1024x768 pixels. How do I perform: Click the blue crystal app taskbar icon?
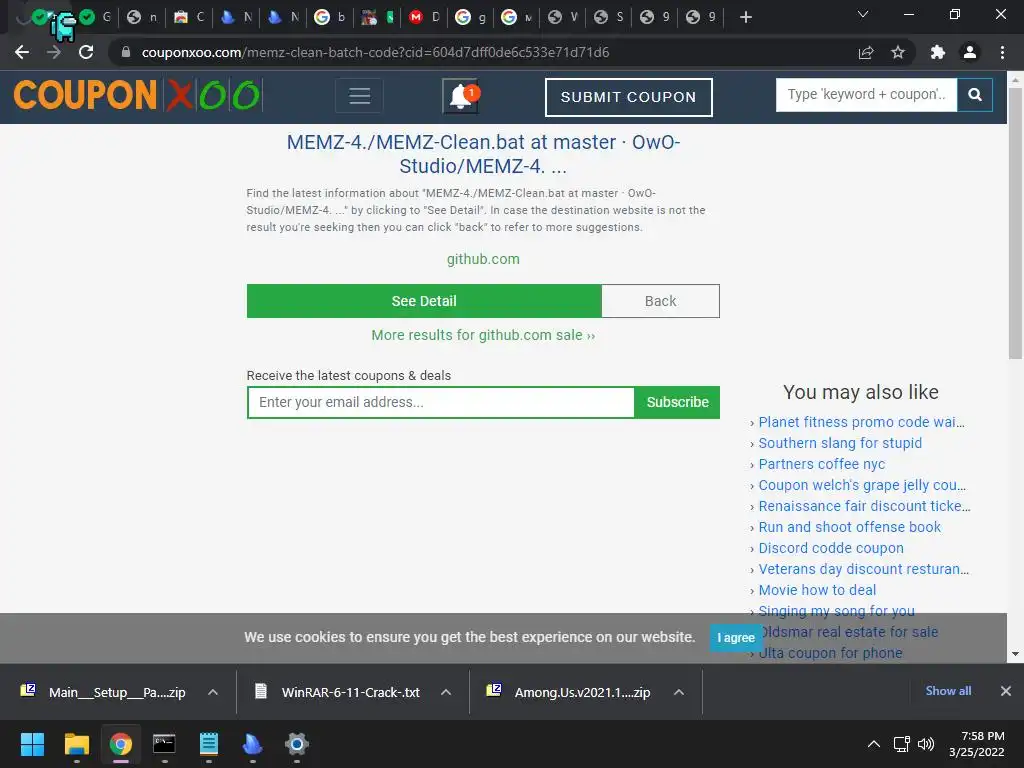(x=252, y=744)
